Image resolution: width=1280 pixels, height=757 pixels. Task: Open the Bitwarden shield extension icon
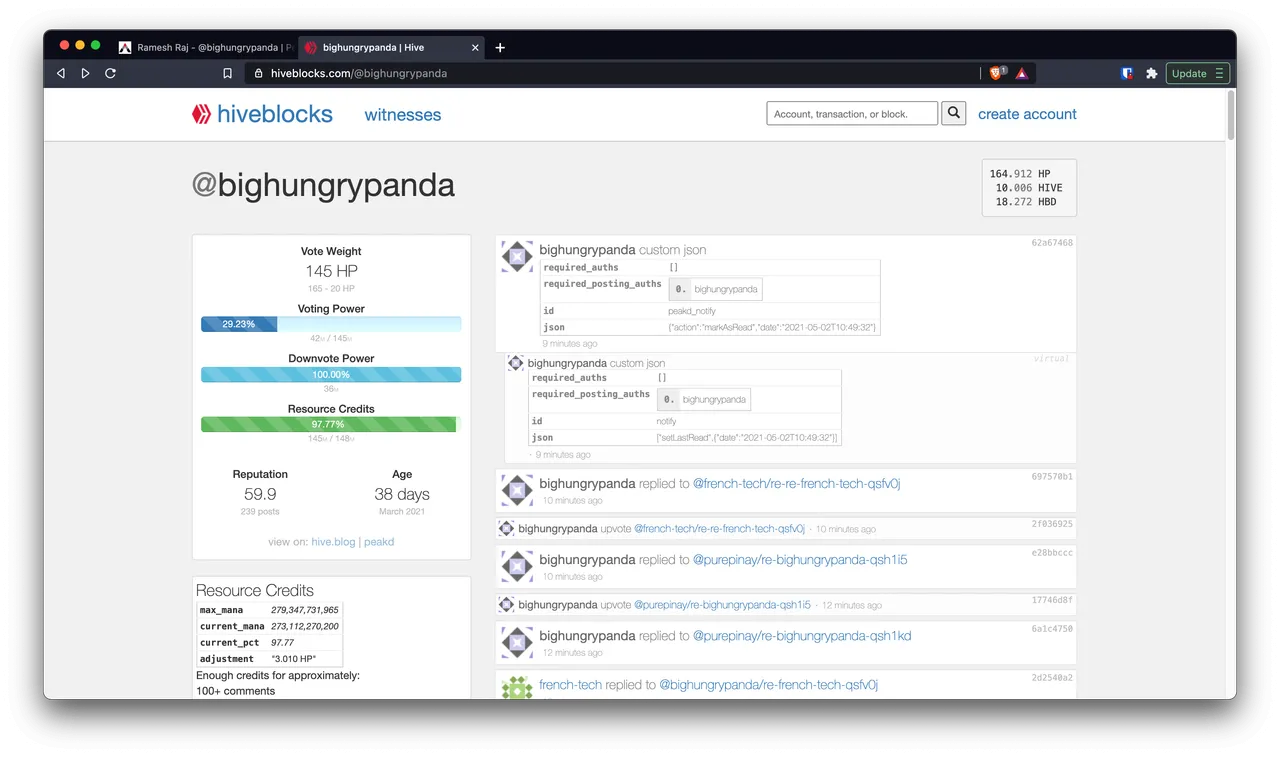coord(1126,73)
